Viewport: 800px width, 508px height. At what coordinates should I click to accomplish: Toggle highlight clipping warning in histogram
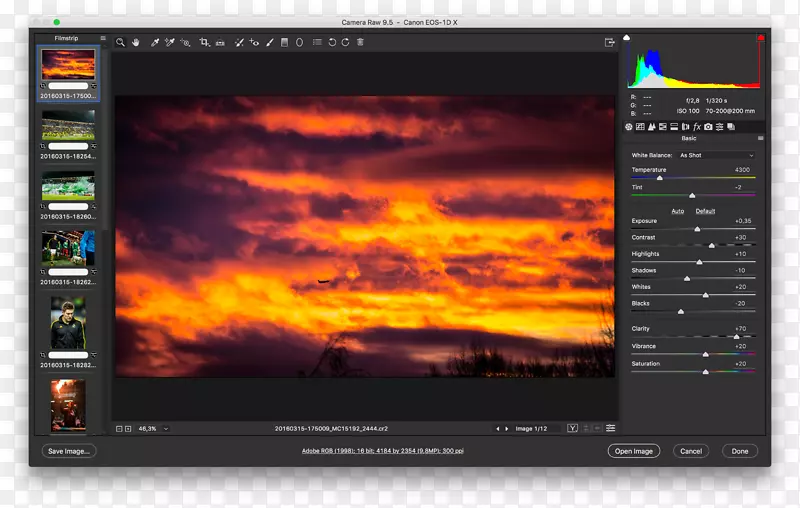pos(761,38)
